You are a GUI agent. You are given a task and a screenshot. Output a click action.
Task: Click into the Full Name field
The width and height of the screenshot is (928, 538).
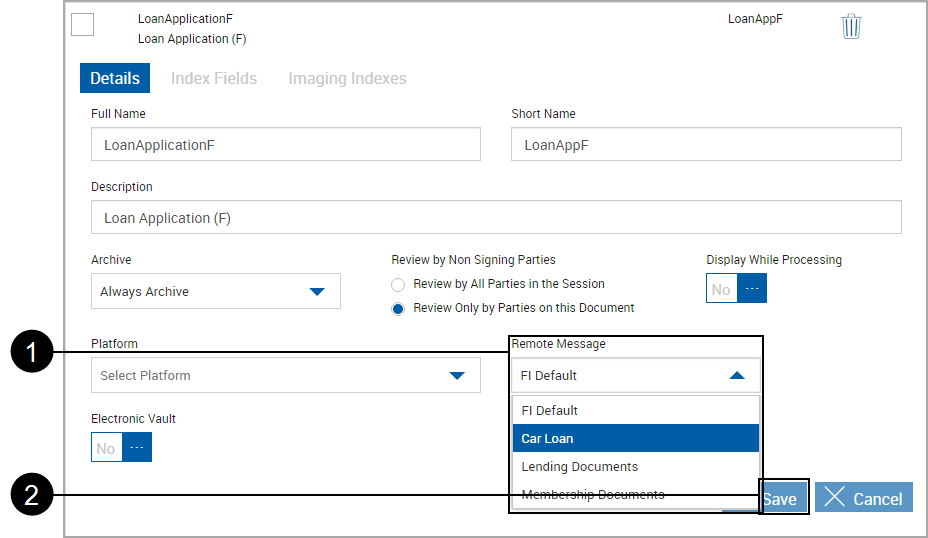(x=285, y=145)
